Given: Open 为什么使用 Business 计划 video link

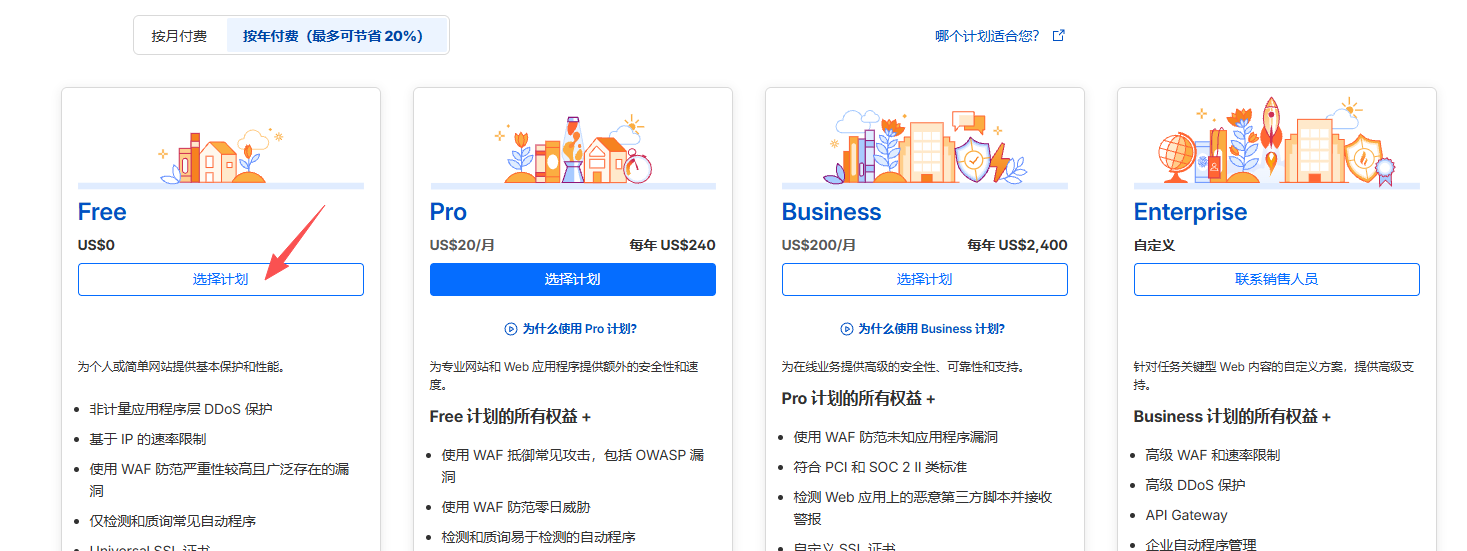Looking at the screenshot, I should [x=931, y=329].
